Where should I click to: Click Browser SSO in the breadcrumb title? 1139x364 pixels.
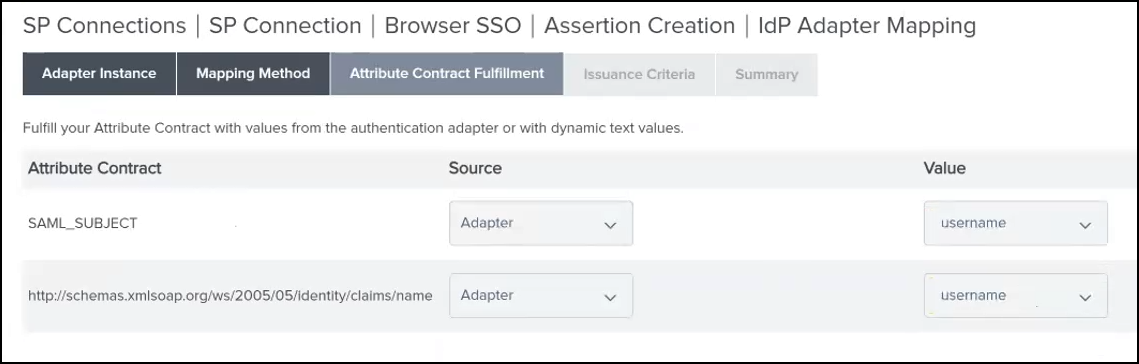pos(453,25)
